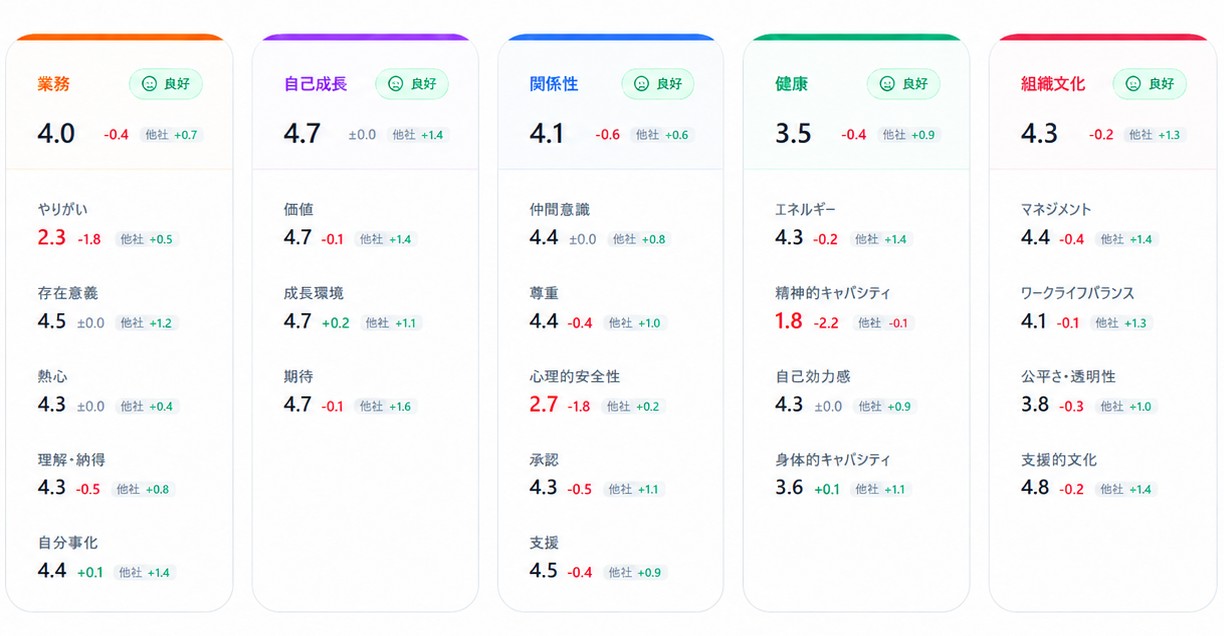Viewport: 1224px width, 636px height.
Task: Click the 価値 item label
Action: (299, 210)
